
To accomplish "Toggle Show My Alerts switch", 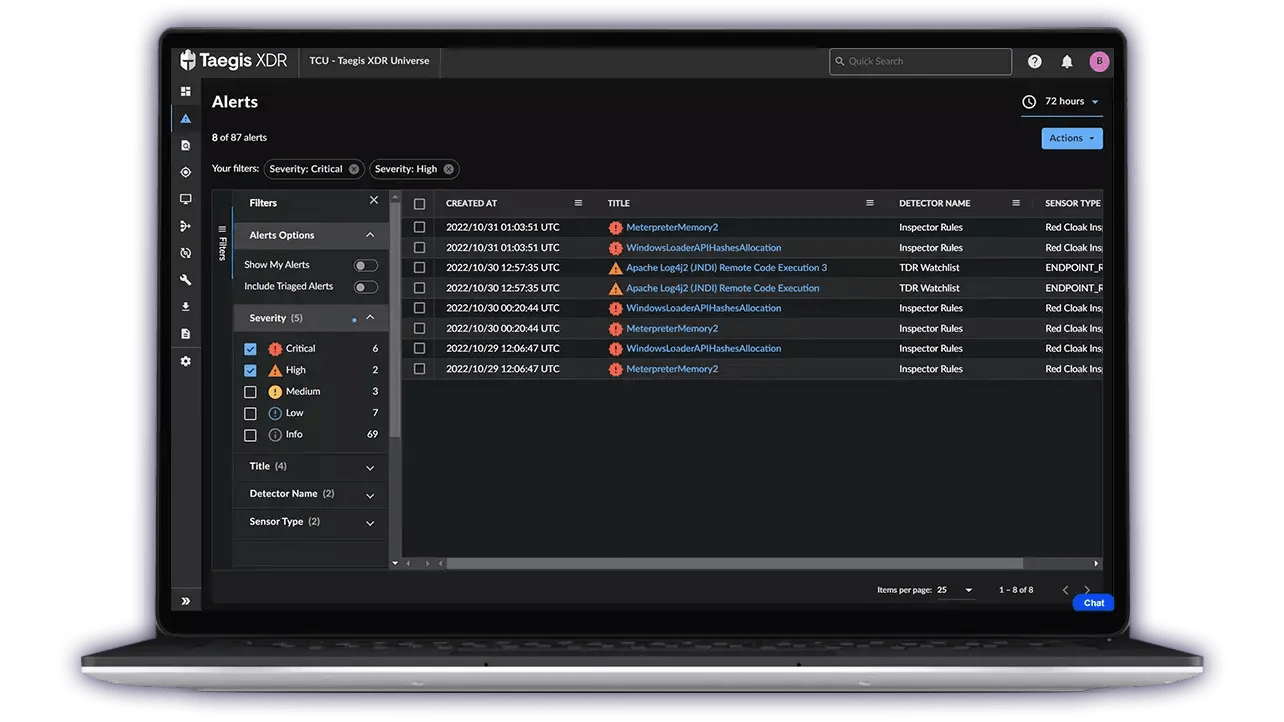I will click(366, 265).
